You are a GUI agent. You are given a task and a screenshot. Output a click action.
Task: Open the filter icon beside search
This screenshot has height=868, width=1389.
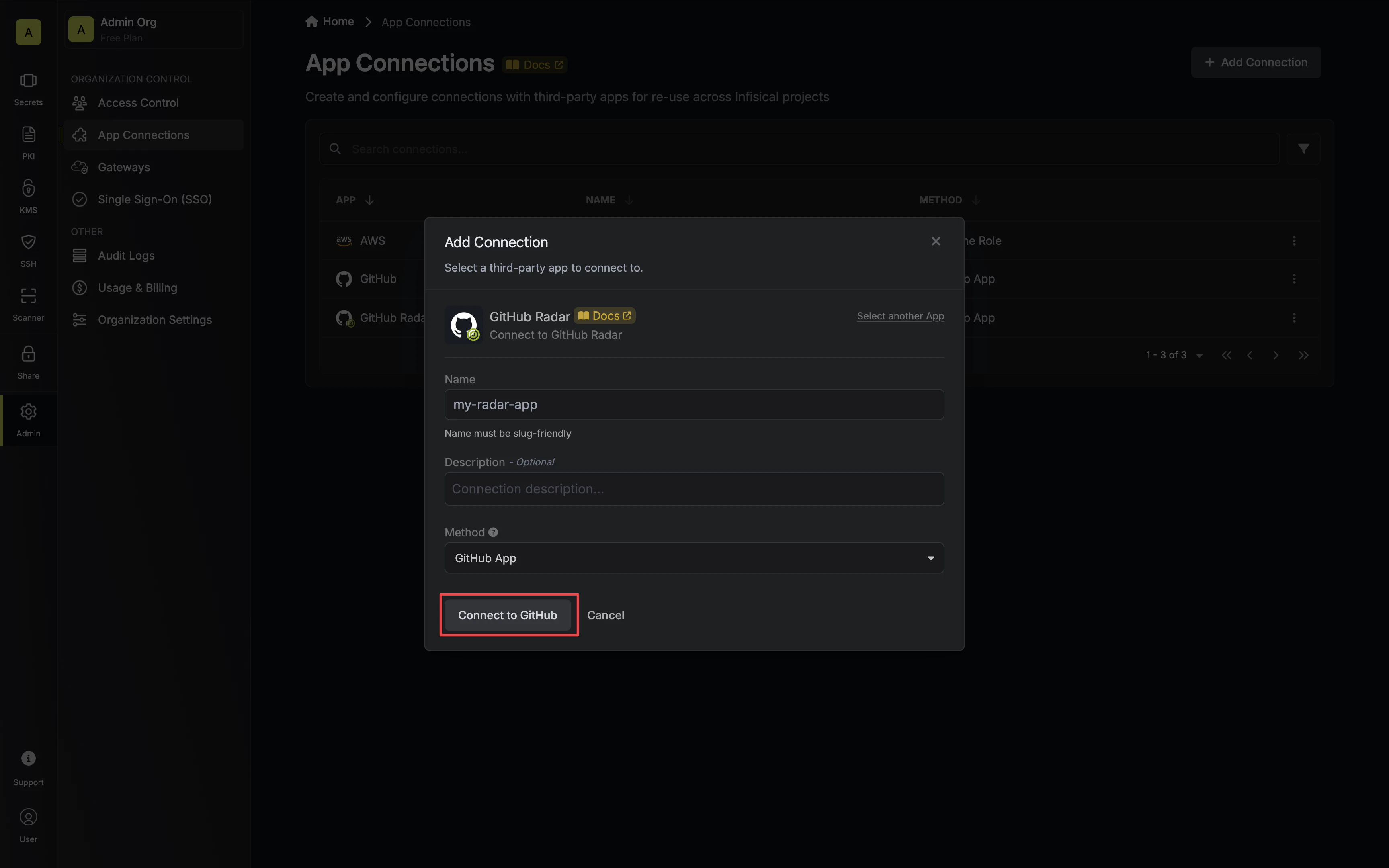(1303, 149)
